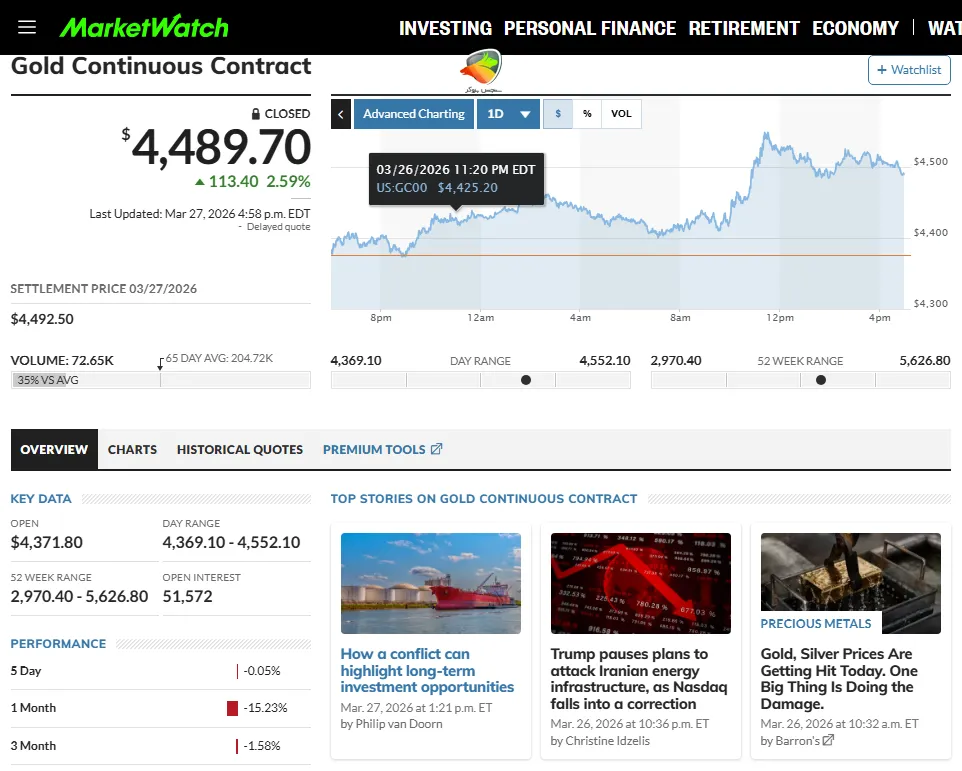Click the colorful broker logo above the chart

[x=482, y=71]
